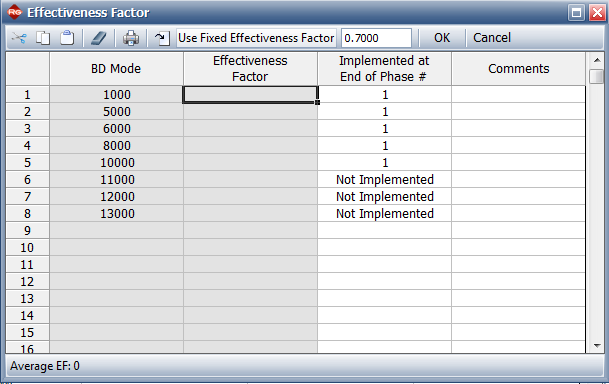Click Not Implemented cell for mode 13000
The image size is (609, 384).
tap(385, 214)
